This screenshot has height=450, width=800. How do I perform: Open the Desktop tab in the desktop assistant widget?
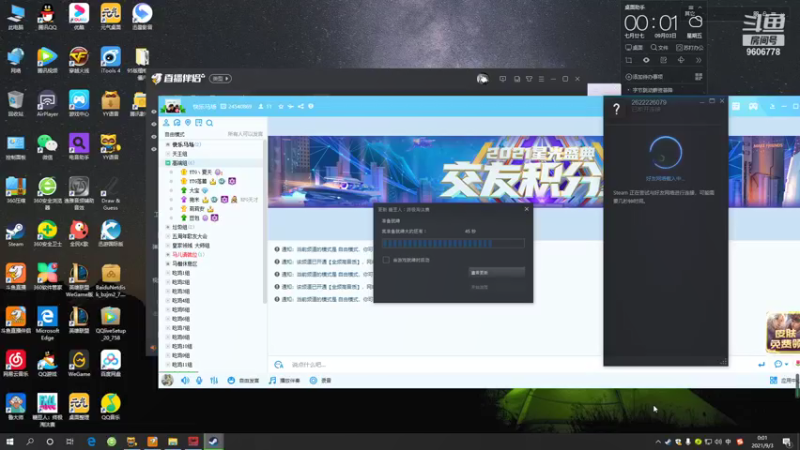coord(634,47)
